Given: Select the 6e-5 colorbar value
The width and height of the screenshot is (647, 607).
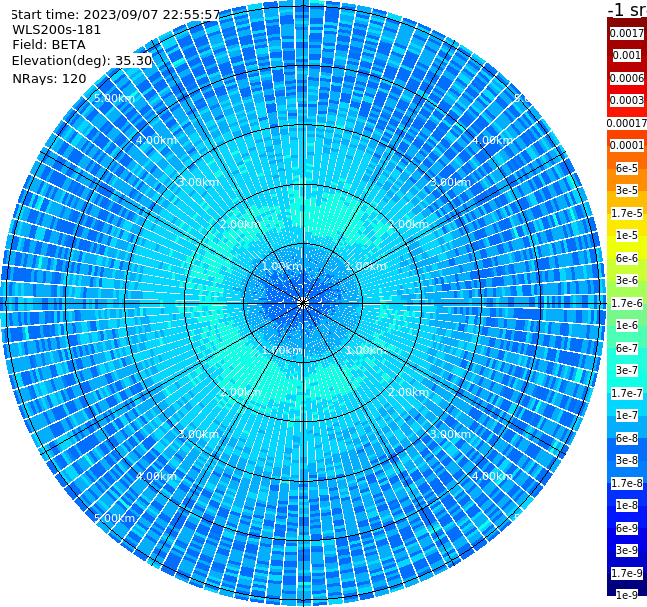Looking at the screenshot, I should click(x=627, y=168).
